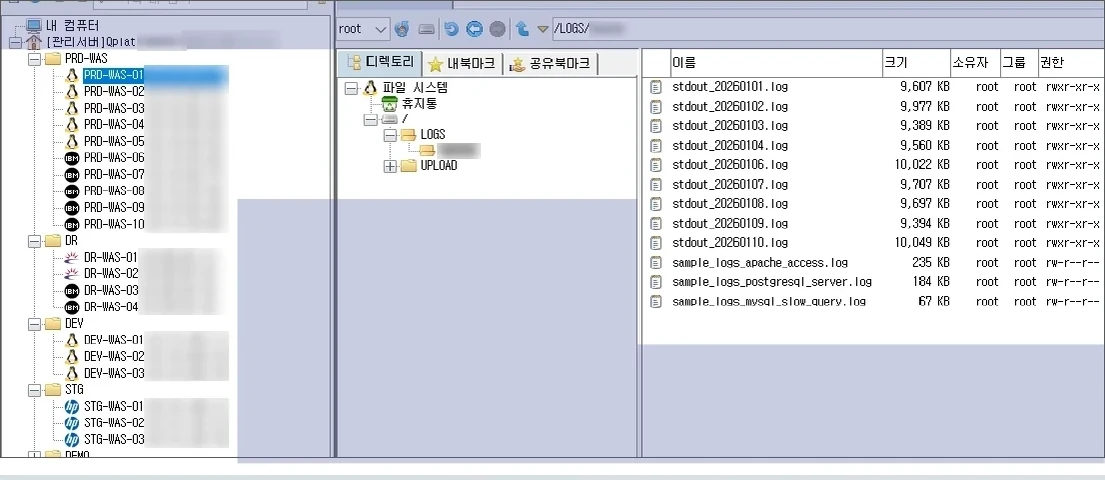Click the HP icon of STG-WAS-03
The image size is (1105, 480).
click(x=71, y=440)
